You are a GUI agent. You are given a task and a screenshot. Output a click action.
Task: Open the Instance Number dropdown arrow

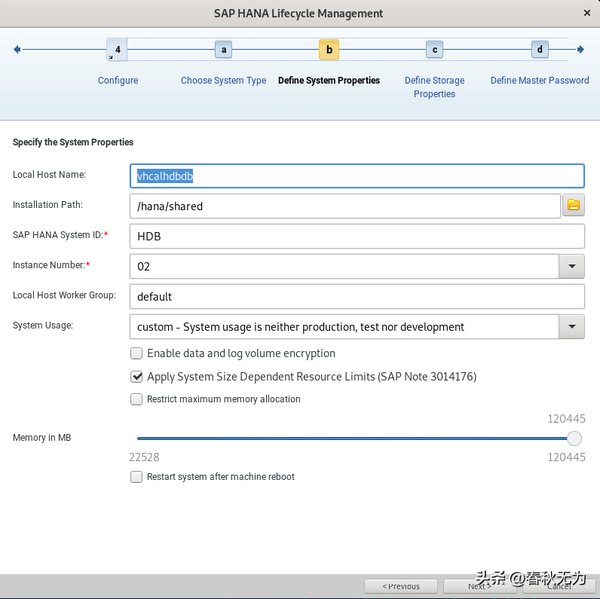click(572, 266)
